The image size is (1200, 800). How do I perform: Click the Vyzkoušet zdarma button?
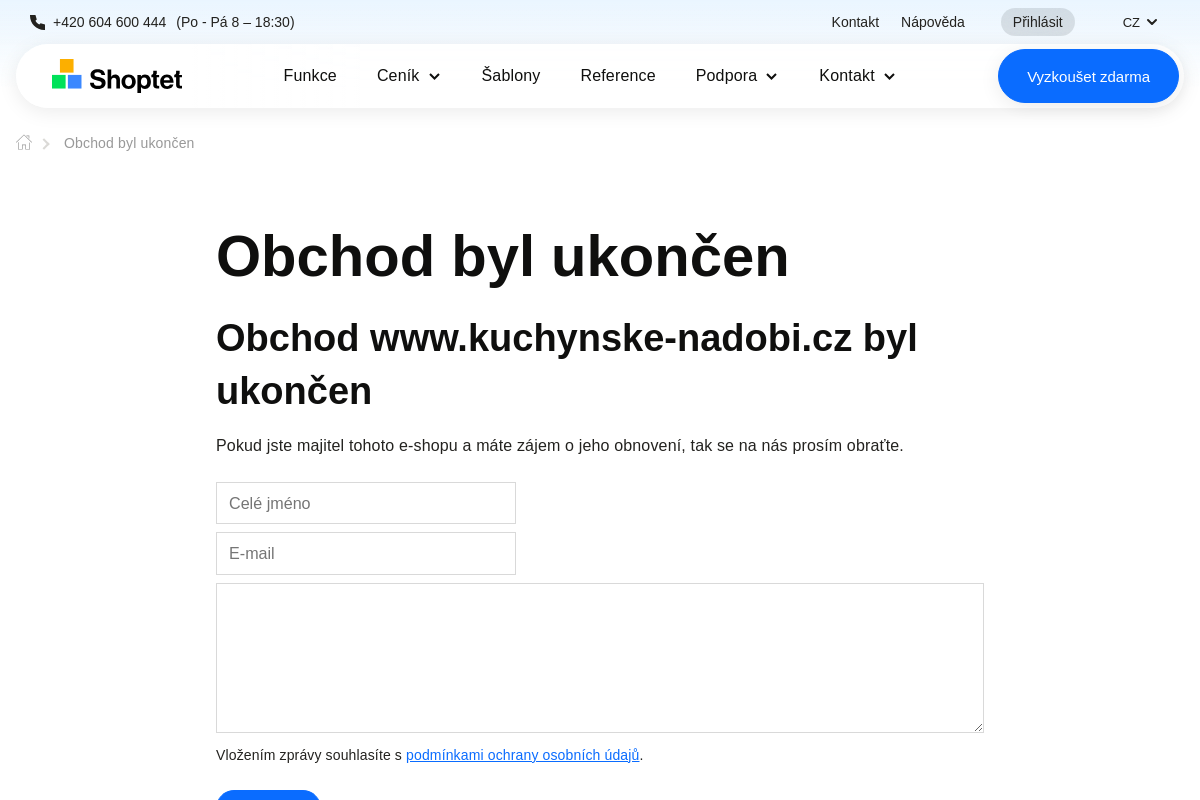(x=1088, y=75)
